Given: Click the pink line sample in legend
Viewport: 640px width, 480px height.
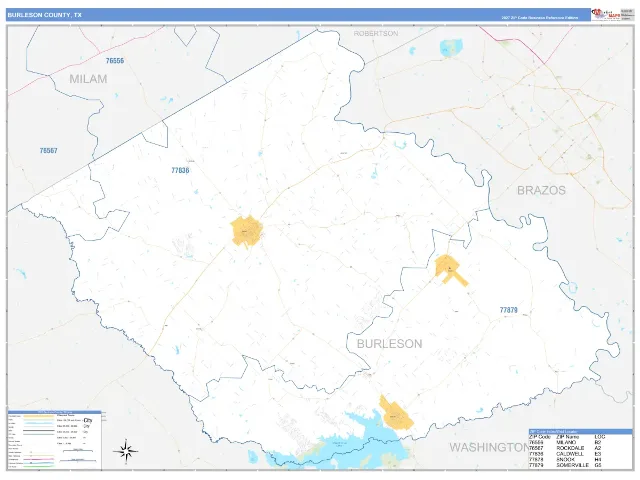Looking at the screenshot, I should click(x=39, y=459).
